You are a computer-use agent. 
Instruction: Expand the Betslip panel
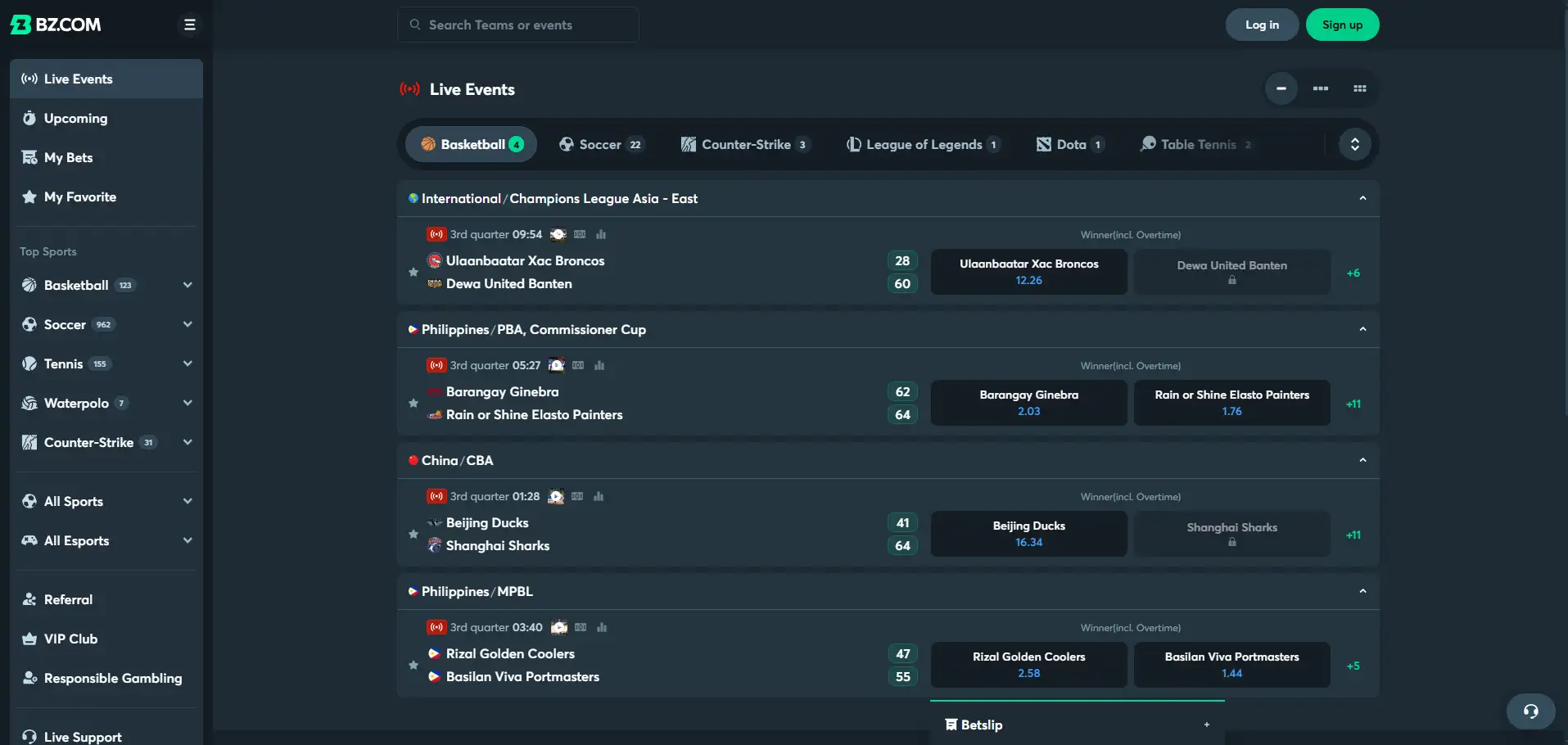click(1206, 725)
